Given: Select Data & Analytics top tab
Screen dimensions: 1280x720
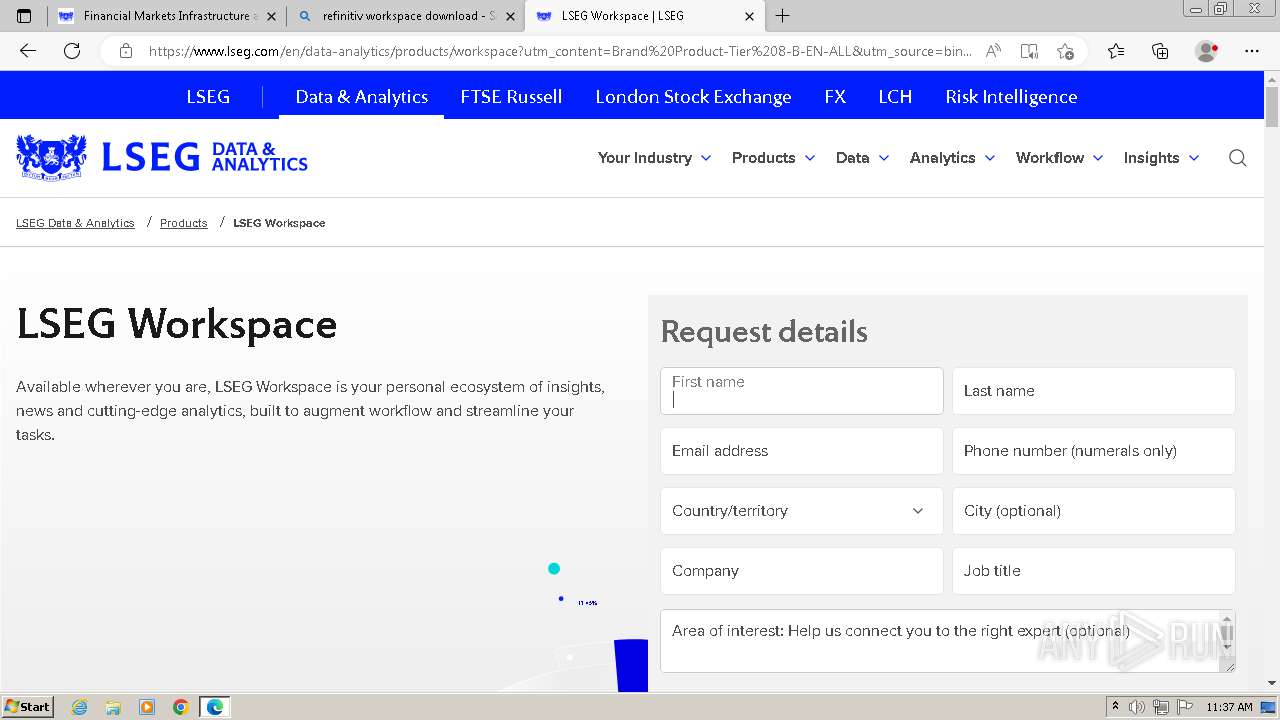Looking at the screenshot, I should pyautogui.click(x=361, y=97).
